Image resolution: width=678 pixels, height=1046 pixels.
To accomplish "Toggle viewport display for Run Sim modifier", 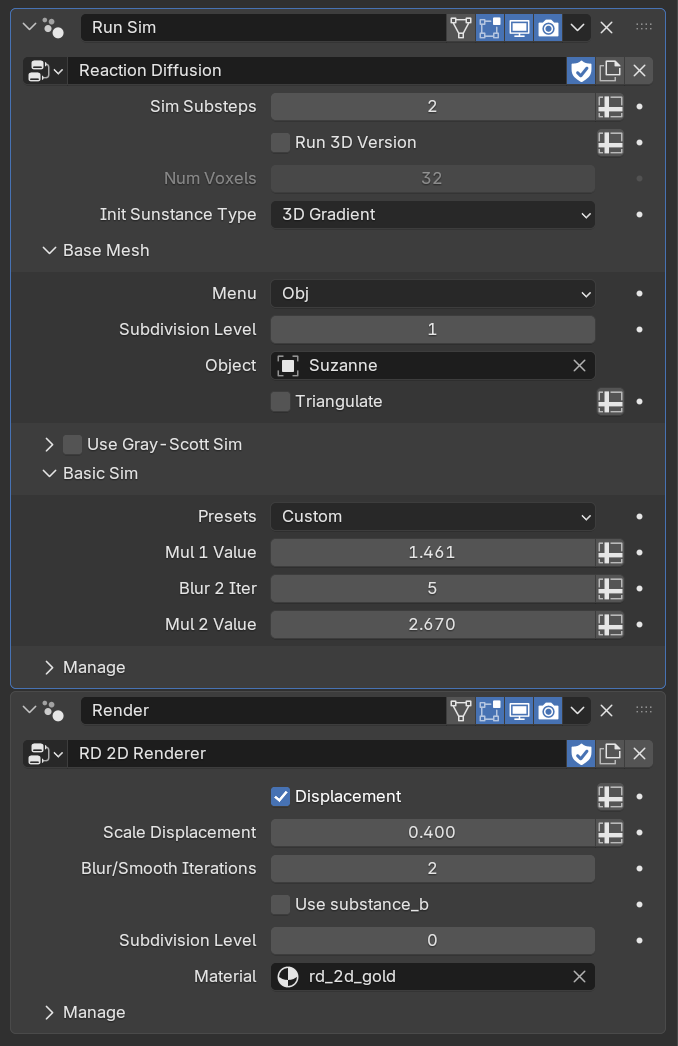I will coord(519,27).
